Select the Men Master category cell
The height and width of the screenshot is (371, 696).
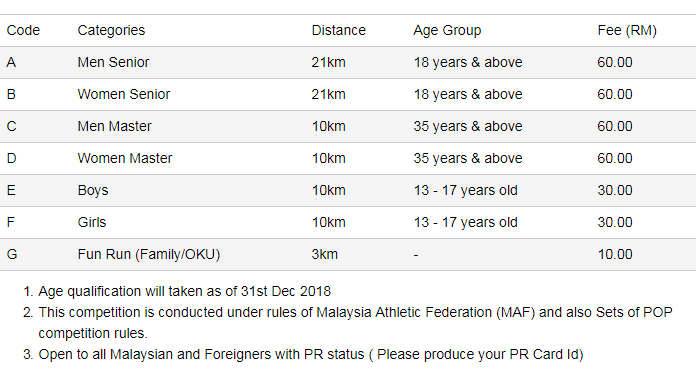pos(114,126)
